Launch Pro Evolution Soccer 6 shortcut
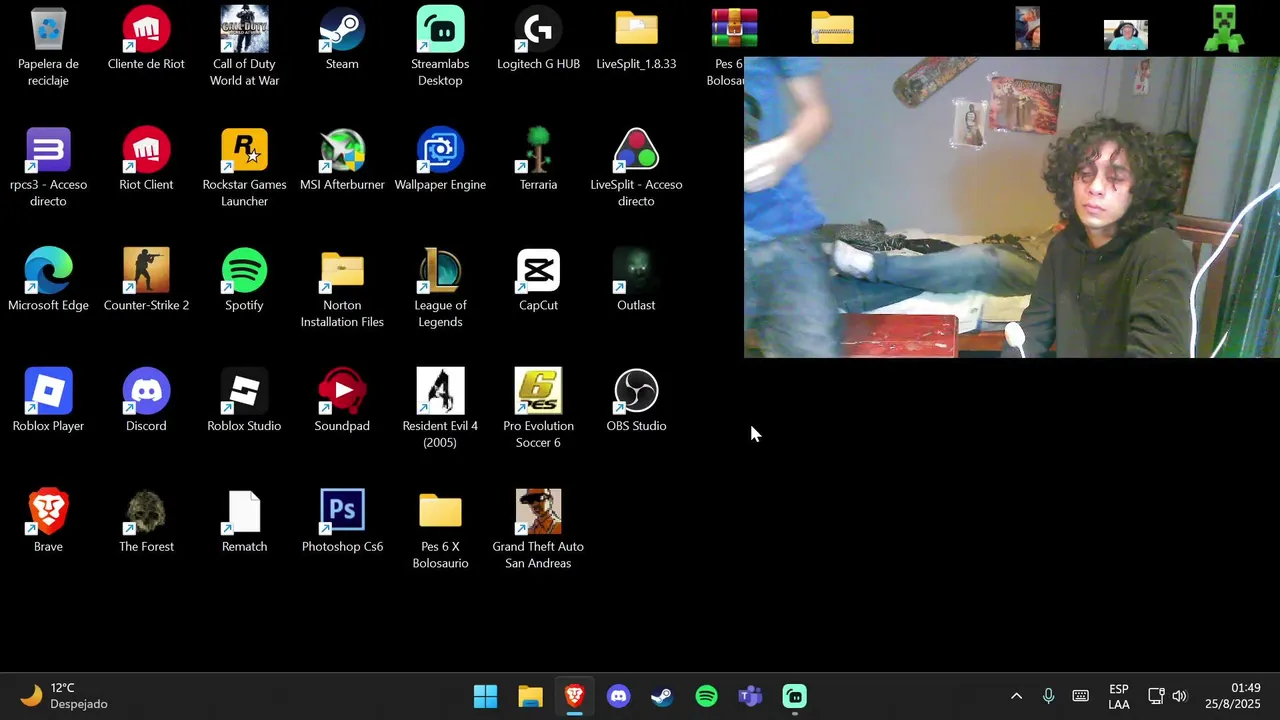This screenshot has width=1280, height=720. coord(538,410)
